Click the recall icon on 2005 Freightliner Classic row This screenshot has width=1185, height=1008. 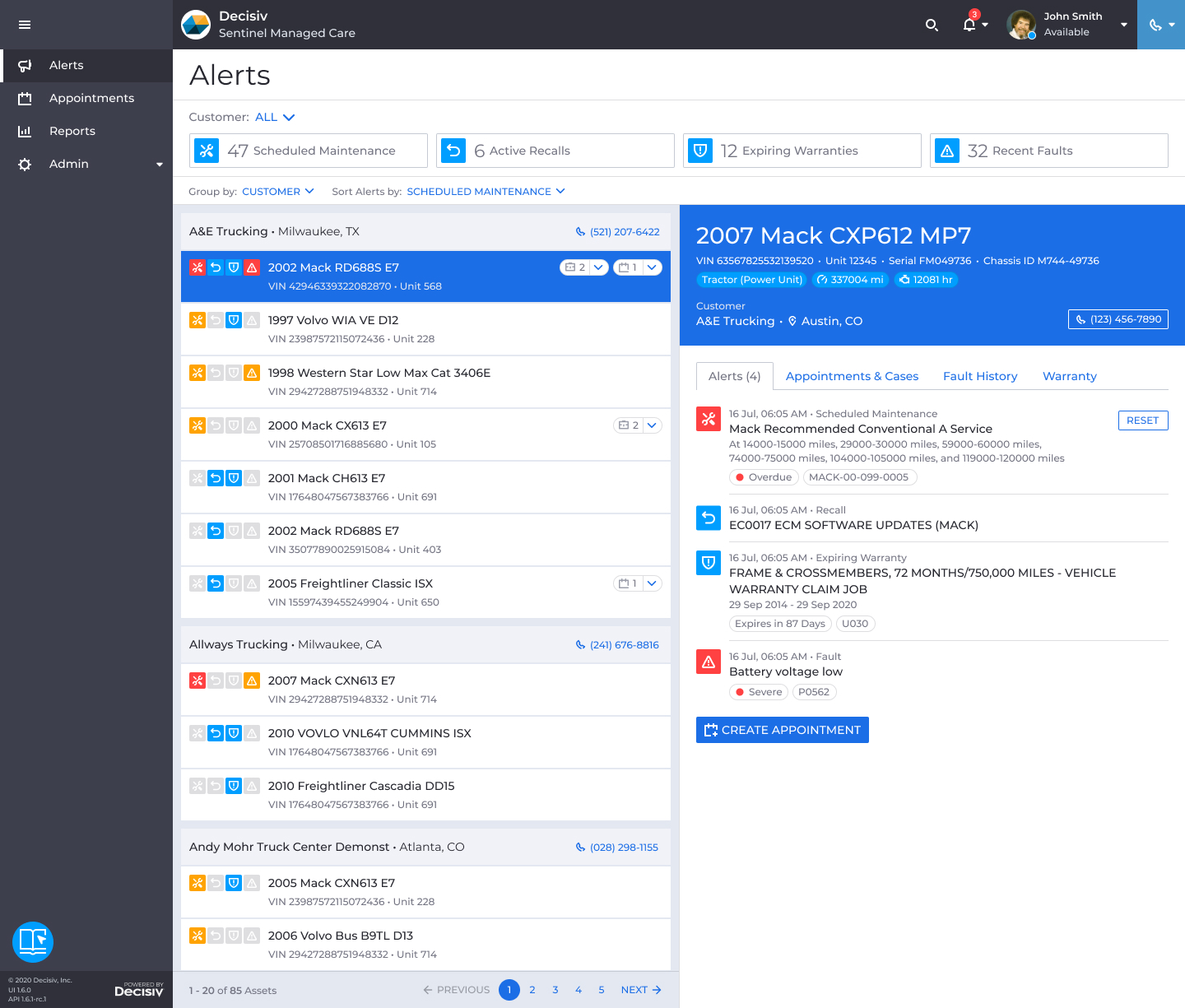(x=216, y=583)
